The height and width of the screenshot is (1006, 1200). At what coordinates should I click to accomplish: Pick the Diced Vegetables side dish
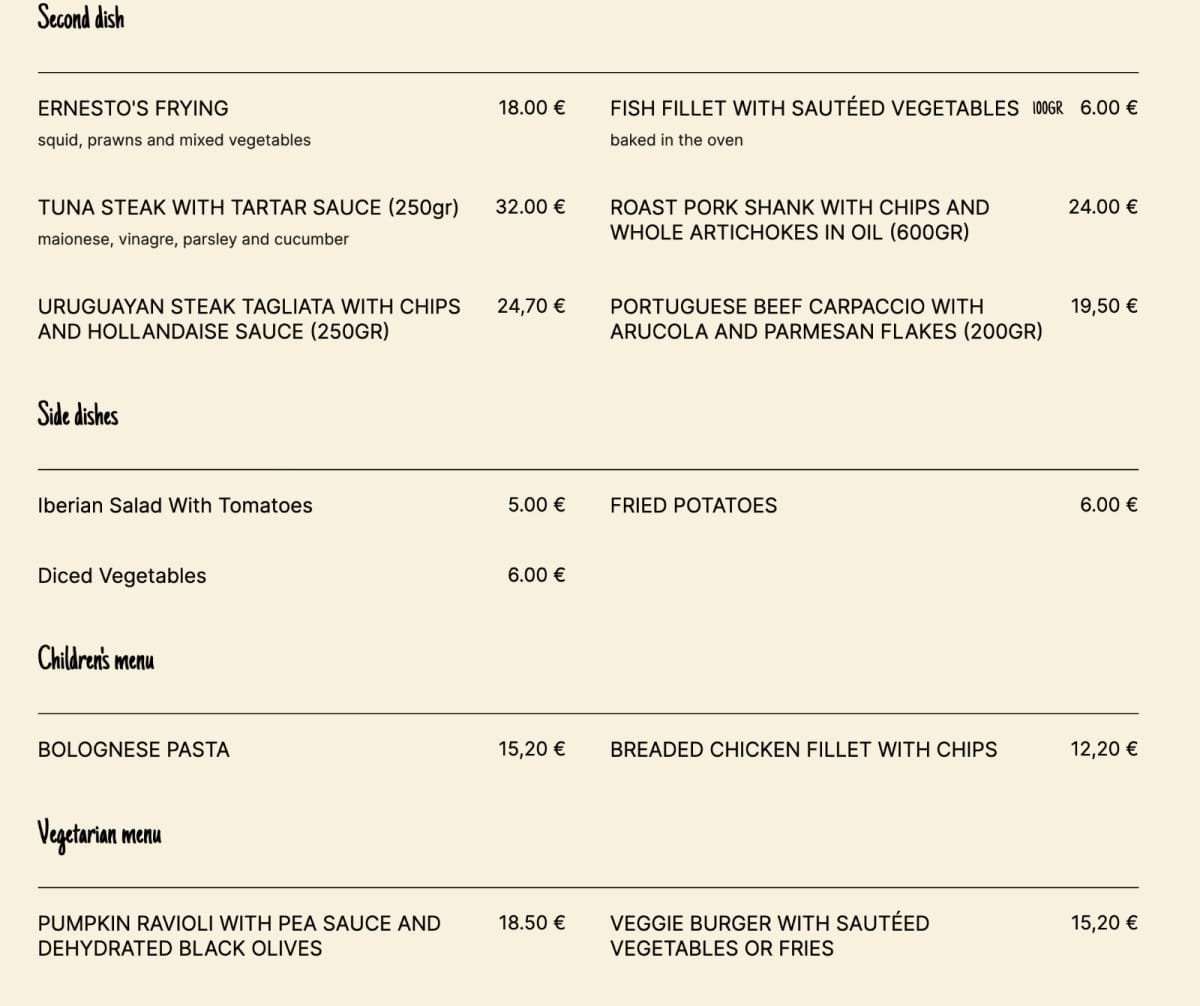pos(122,576)
